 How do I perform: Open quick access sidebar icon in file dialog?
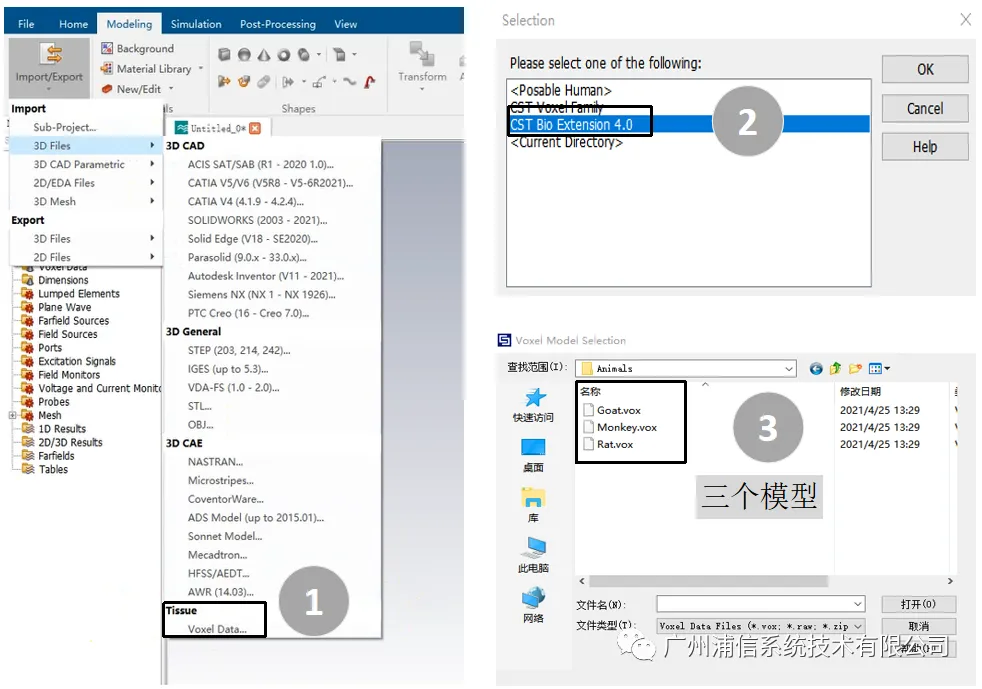coord(533,398)
